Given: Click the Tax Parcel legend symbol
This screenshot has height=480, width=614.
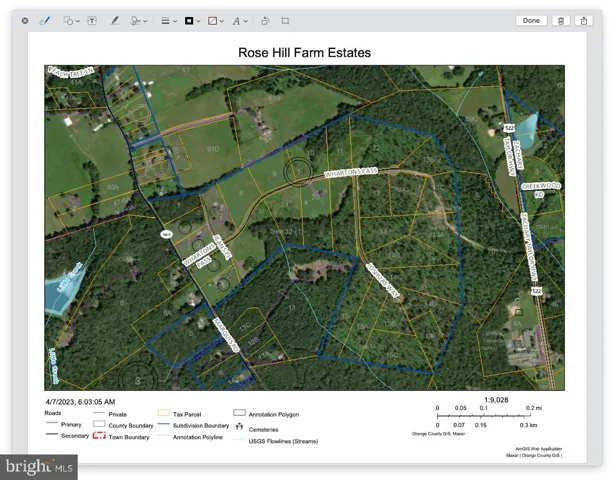Looking at the screenshot, I should (165, 413).
